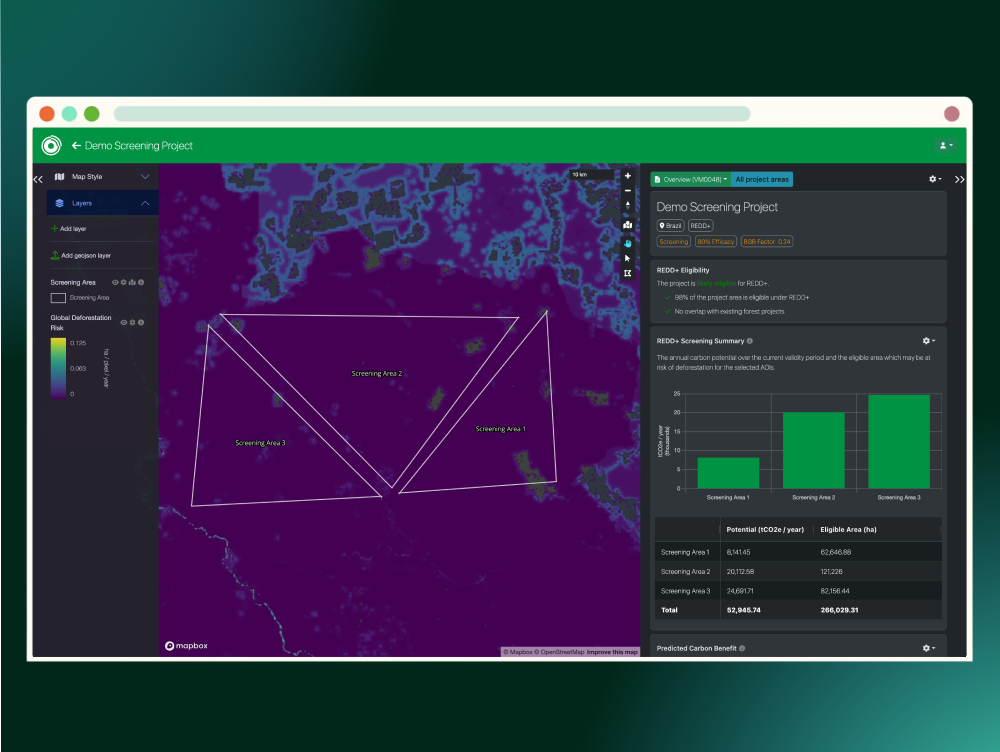
Task: Click the back arrow next to Demo Screening Project
Action: [x=77, y=145]
